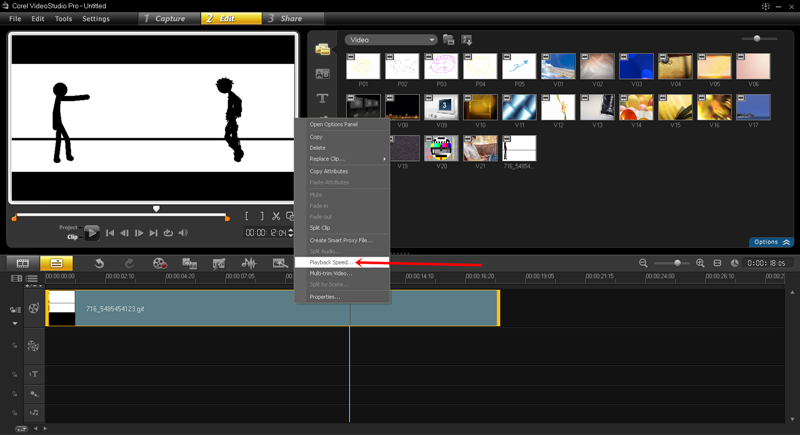Screen dimensions: 800x435
Task: Switch to Storyboard view
Action: [x=22, y=263]
